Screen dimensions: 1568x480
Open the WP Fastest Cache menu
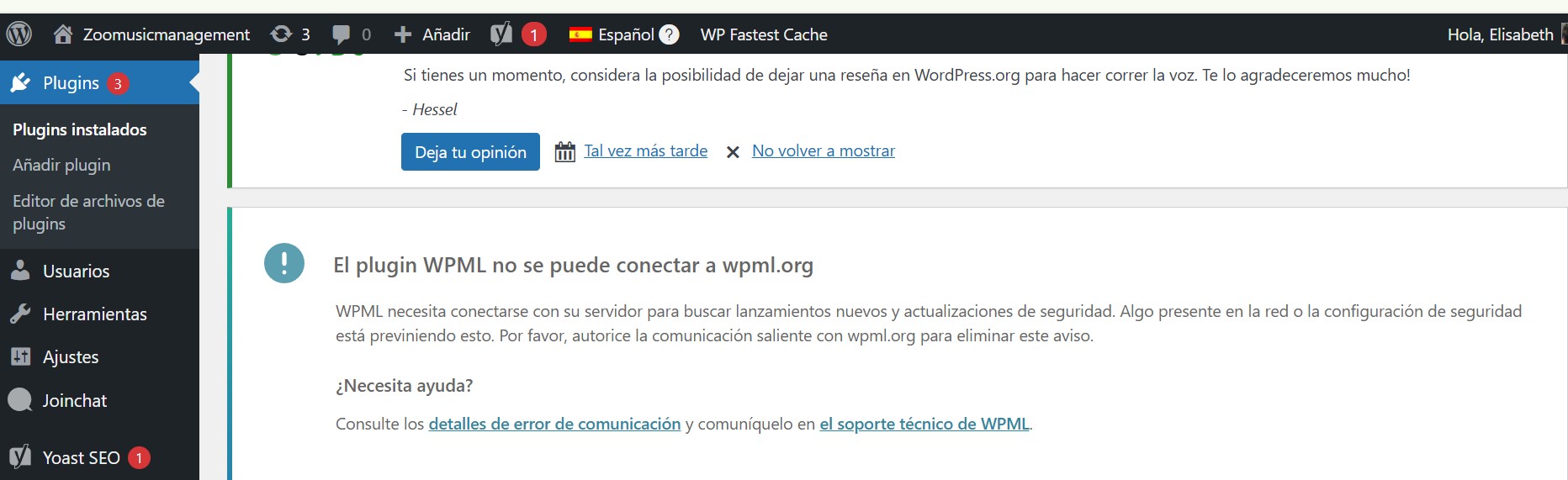(x=764, y=34)
